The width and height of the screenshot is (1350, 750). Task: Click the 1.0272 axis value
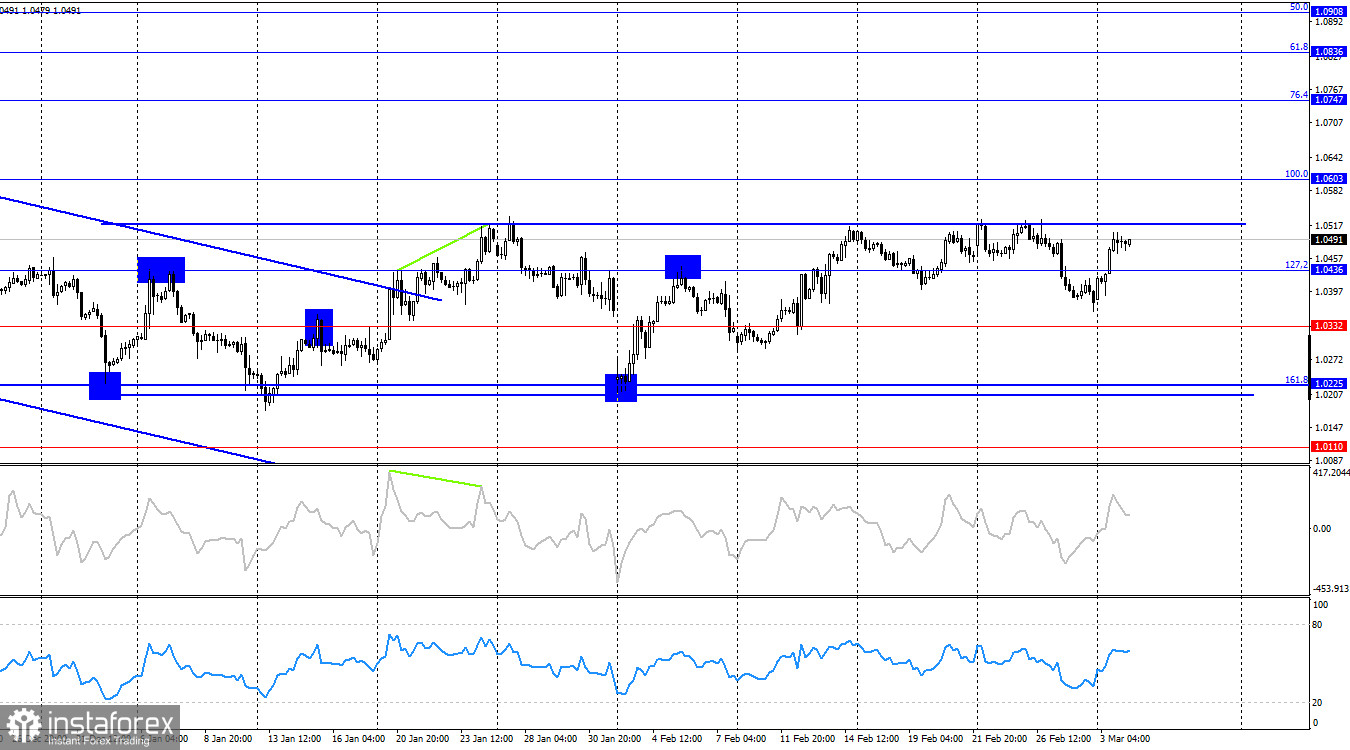pyautogui.click(x=1331, y=359)
